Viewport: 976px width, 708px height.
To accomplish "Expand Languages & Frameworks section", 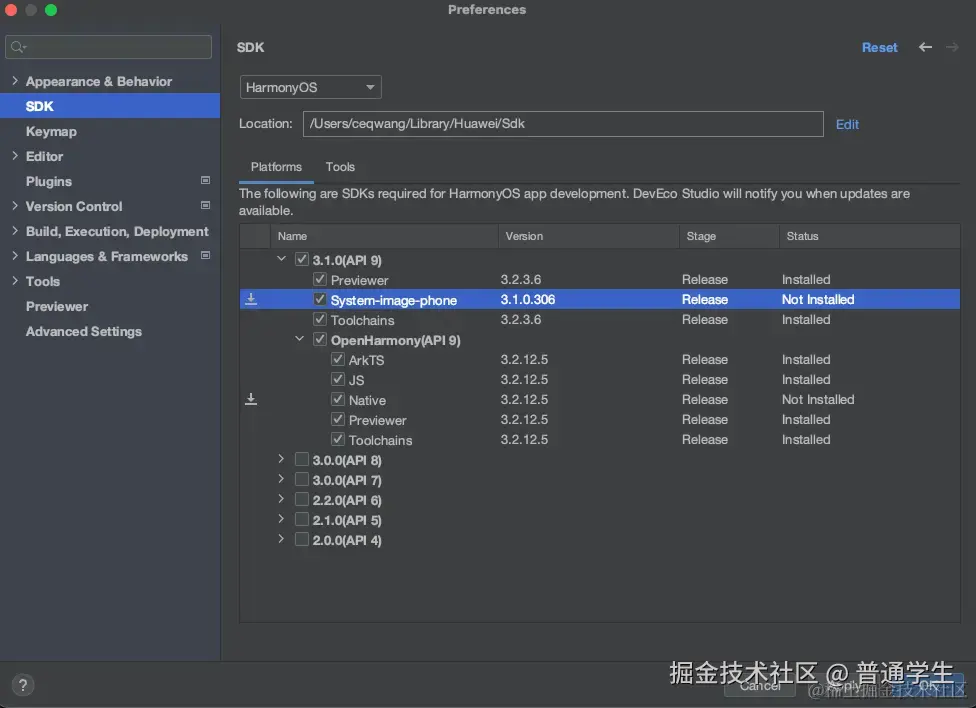I will tap(15, 256).
